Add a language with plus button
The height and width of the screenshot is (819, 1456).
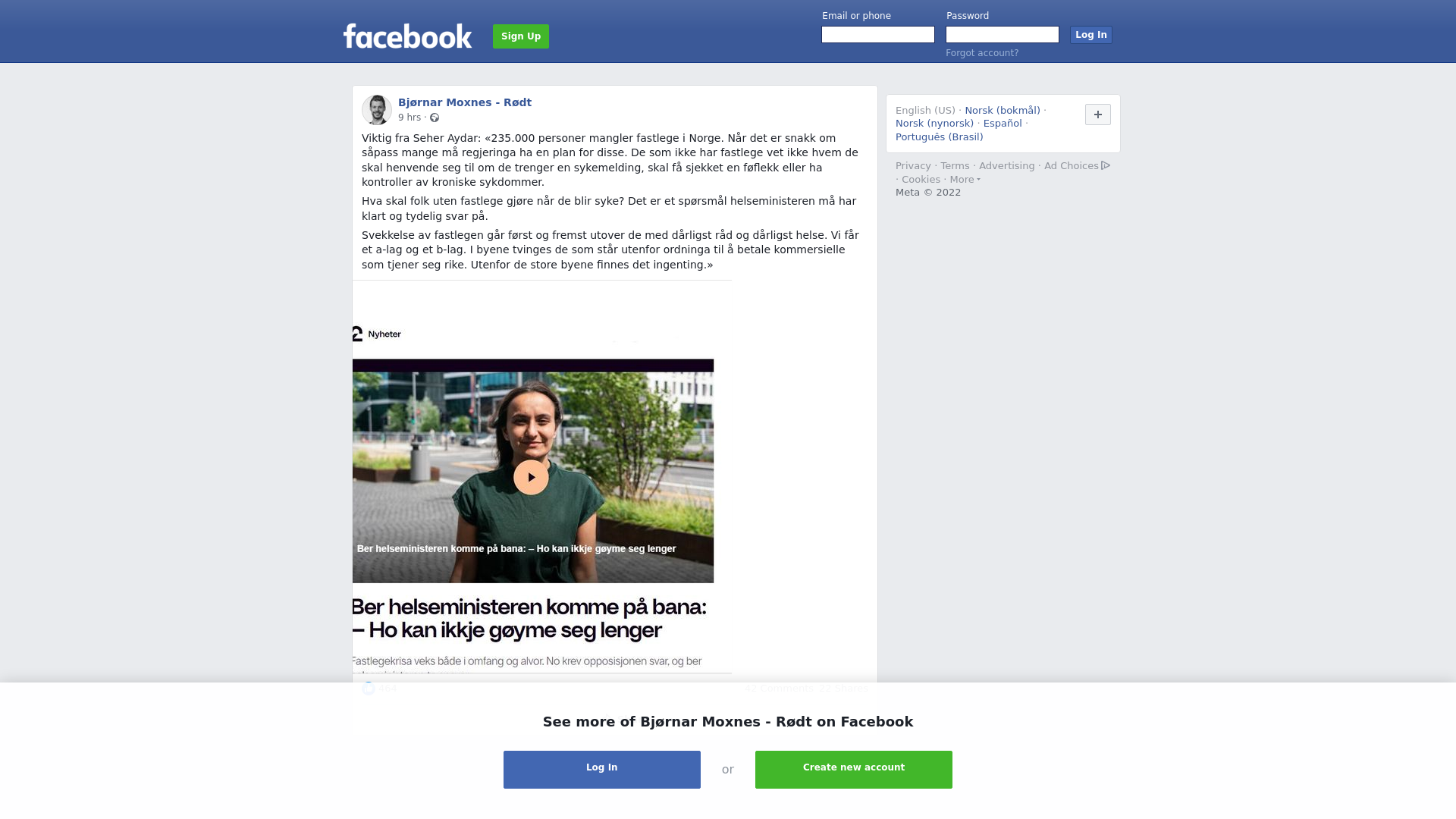coord(1097,115)
